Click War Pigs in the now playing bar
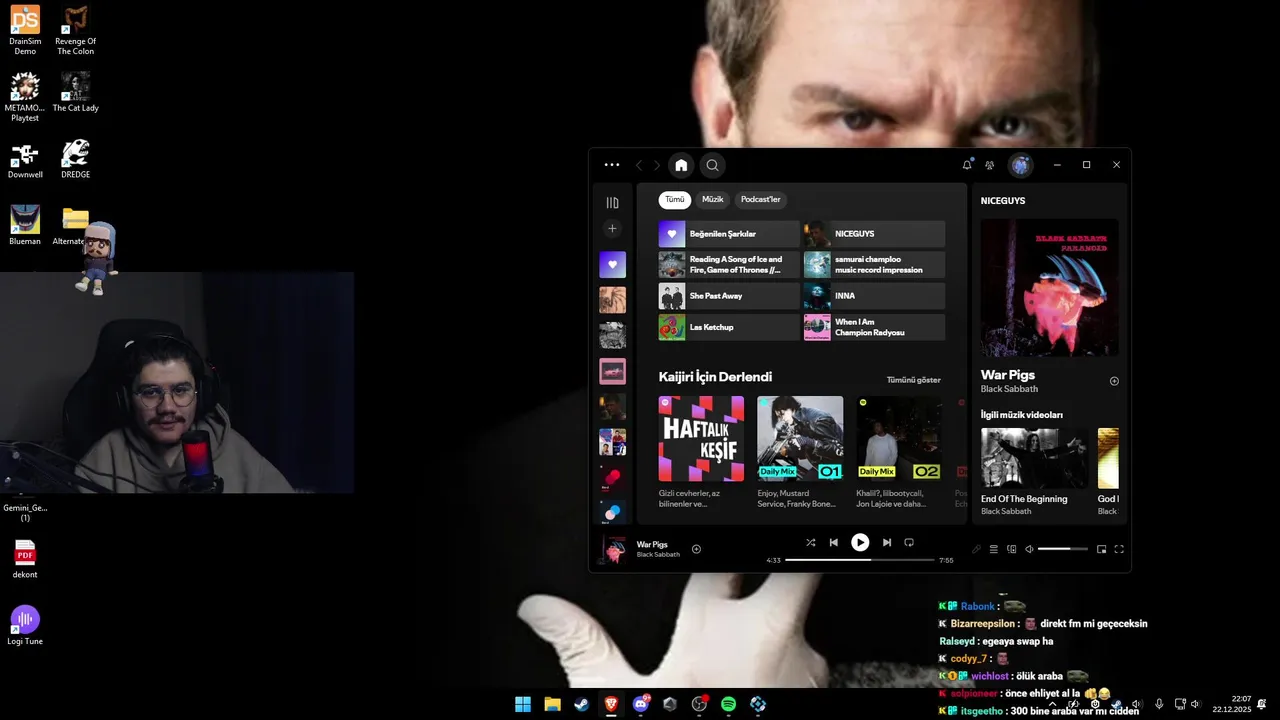Image resolution: width=1280 pixels, height=720 pixels. pos(652,545)
